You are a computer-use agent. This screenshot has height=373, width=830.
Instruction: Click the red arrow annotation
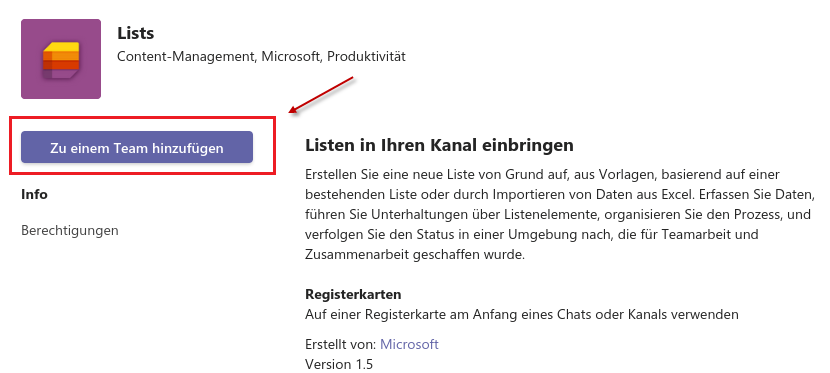[322, 95]
